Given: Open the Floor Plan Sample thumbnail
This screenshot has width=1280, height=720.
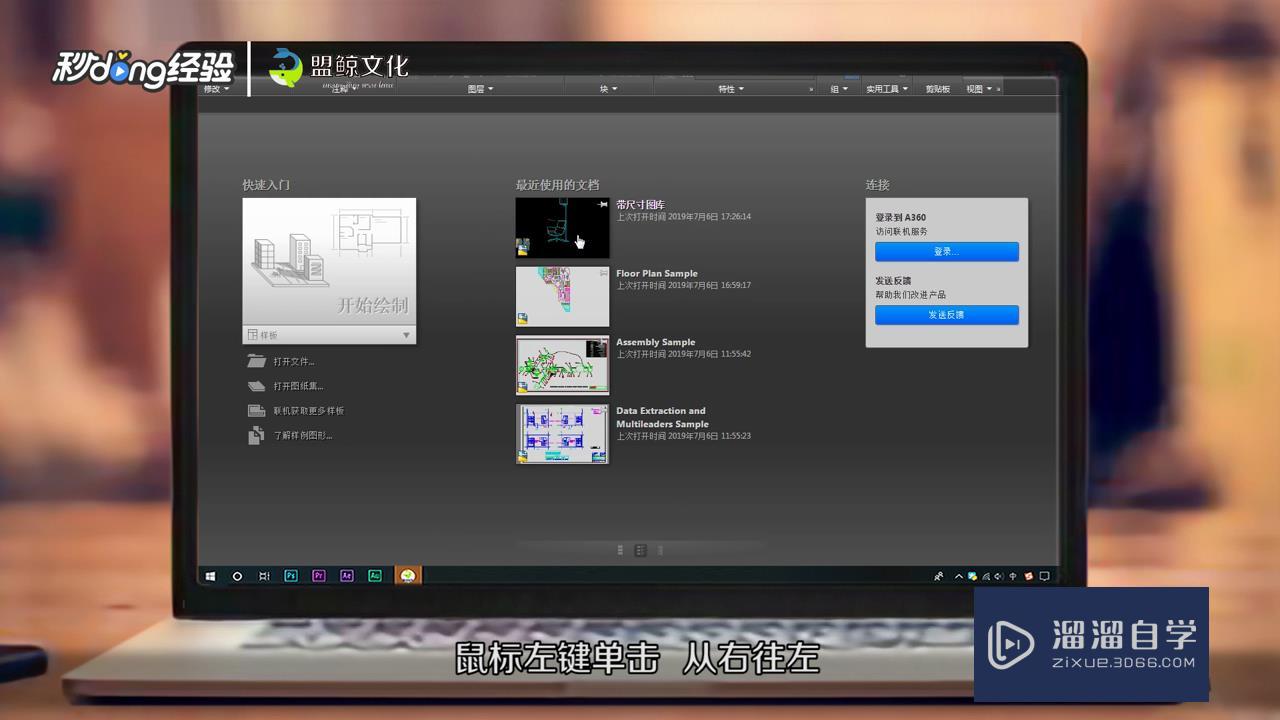Looking at the screenshot, I should (x=561, y=296).
